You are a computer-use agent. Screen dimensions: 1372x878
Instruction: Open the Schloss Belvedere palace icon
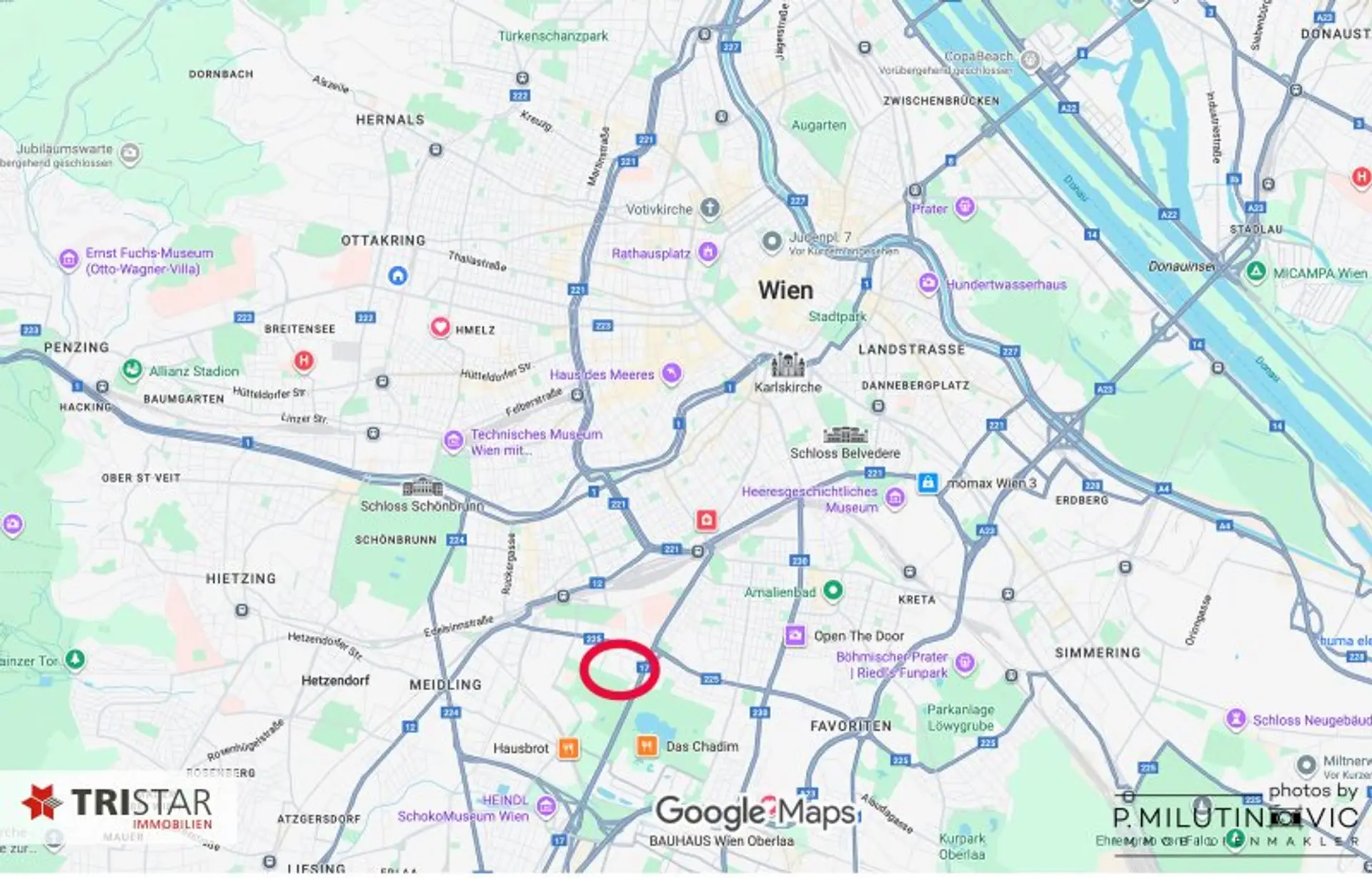coord(845,434)
